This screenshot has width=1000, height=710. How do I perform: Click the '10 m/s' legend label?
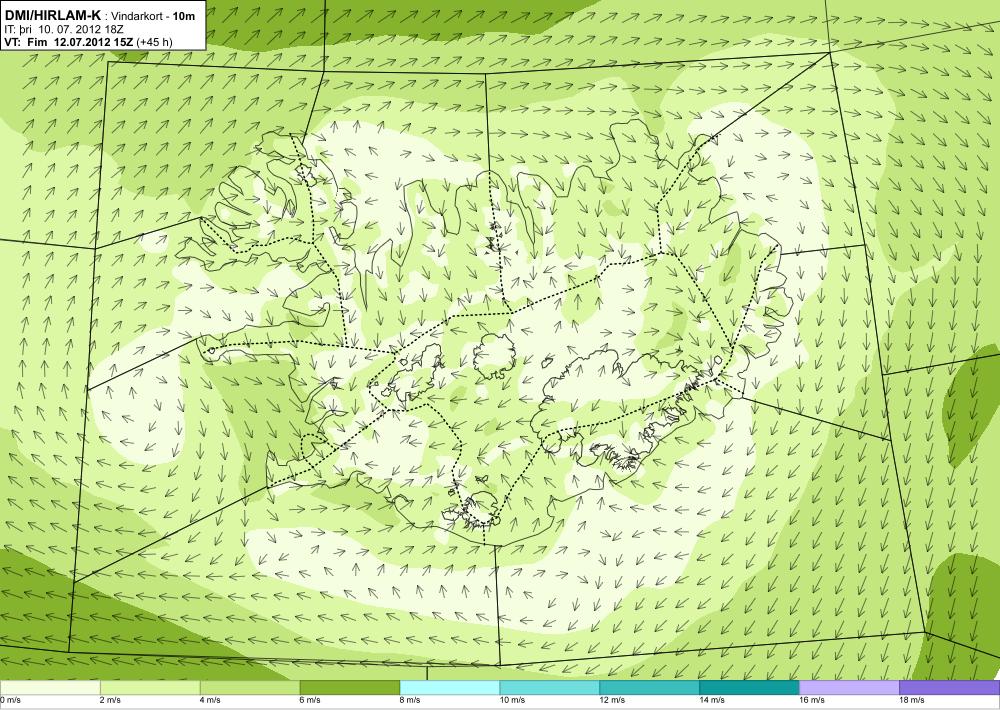tap(513, 700)
